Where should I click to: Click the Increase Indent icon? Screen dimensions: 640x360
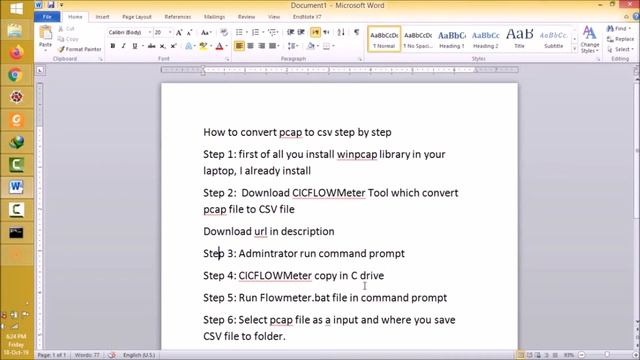[x=301, y=32]
